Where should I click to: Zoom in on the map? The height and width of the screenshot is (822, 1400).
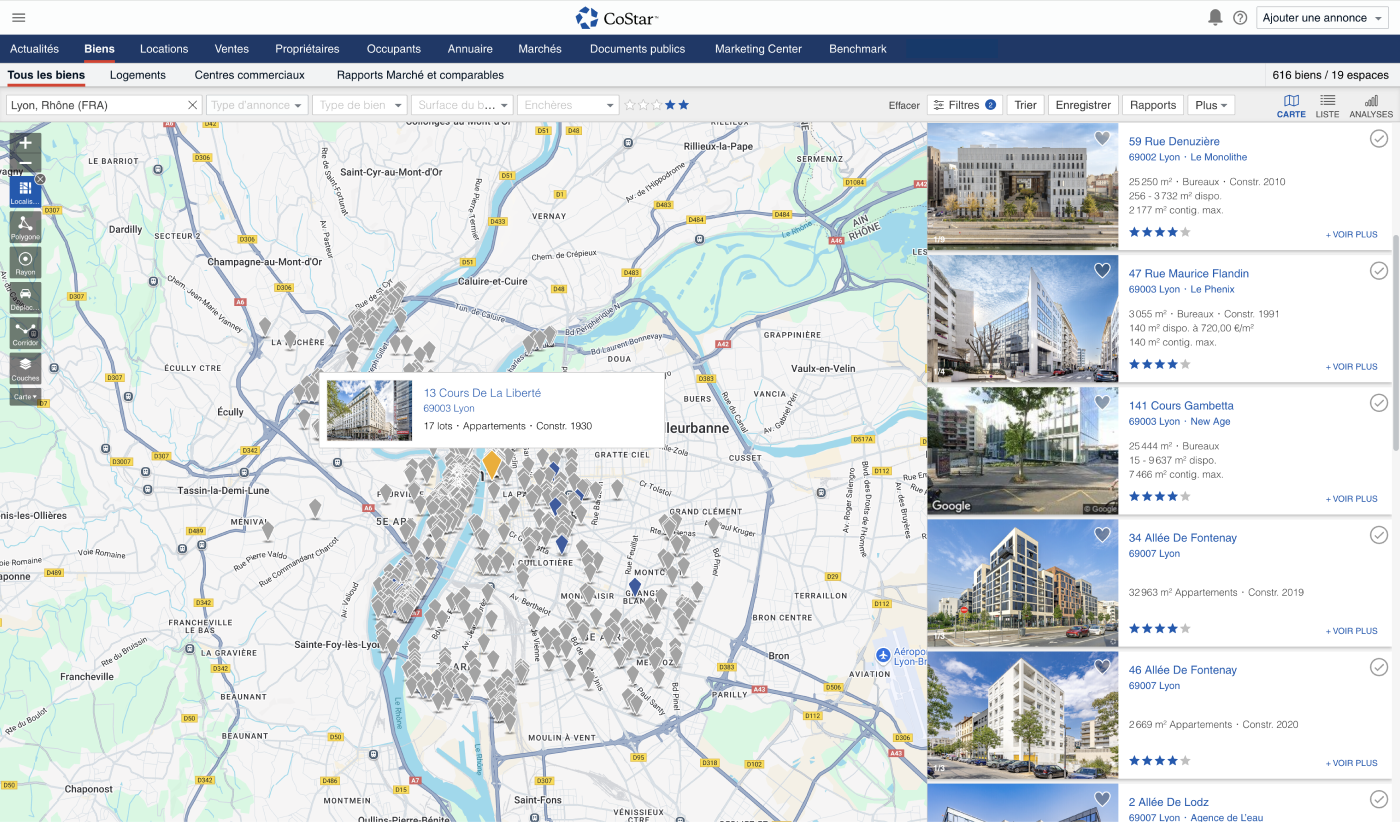[25, 143]
